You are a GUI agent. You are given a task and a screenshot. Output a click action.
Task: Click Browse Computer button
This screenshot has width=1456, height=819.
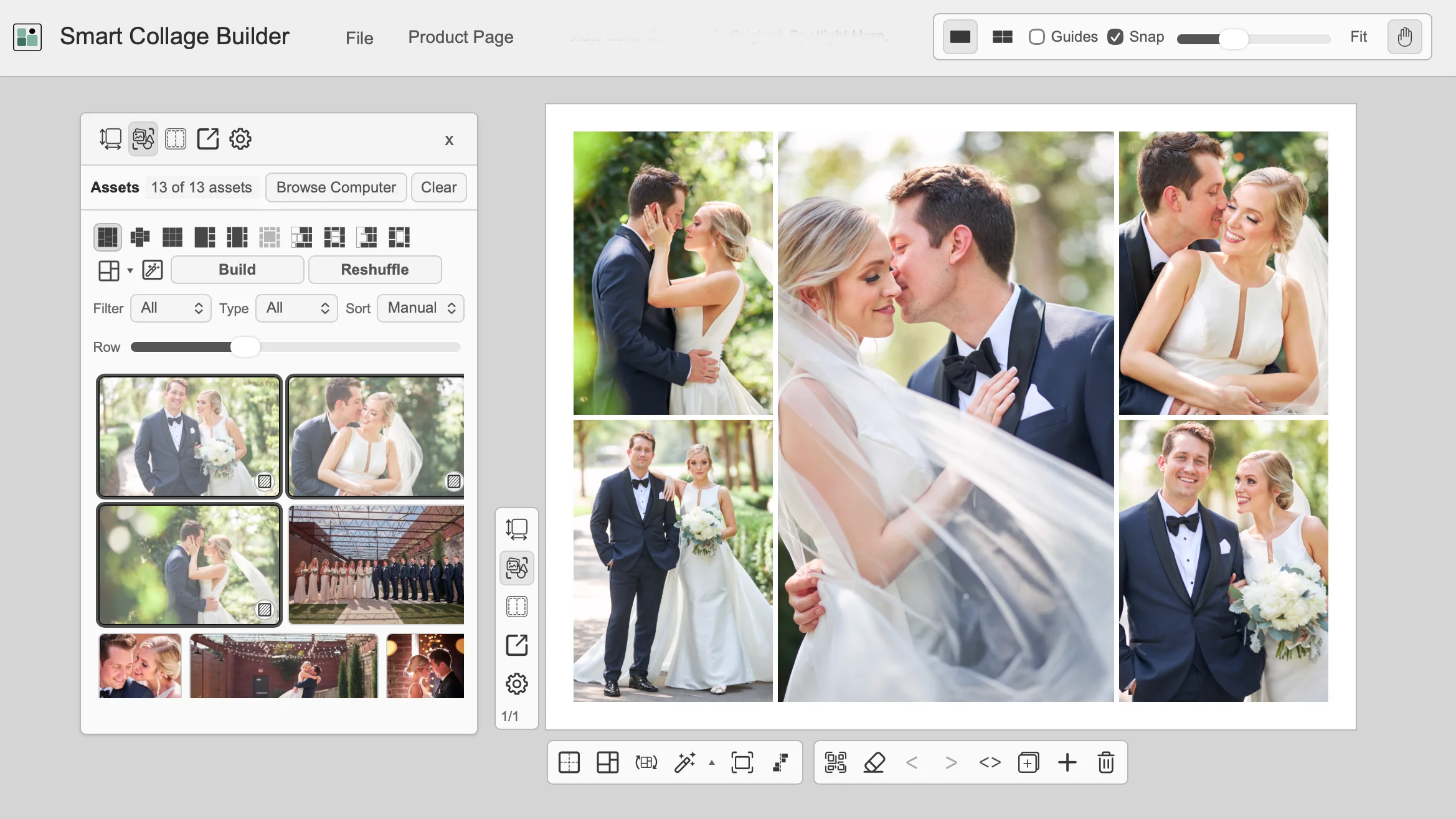point(336,187)
